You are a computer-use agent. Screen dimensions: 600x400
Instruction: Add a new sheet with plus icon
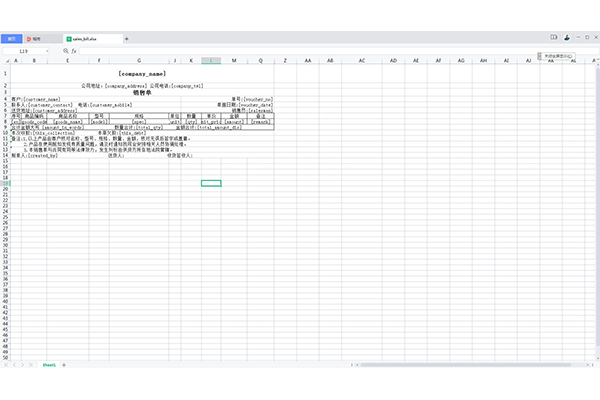pos(64,365)
